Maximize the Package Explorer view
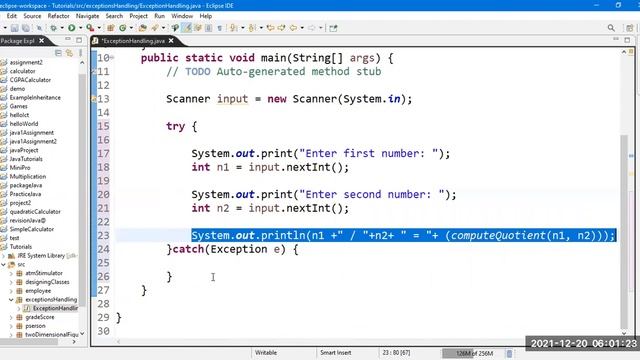This screenshot has width=640, height=360. [x=79, y=40]
